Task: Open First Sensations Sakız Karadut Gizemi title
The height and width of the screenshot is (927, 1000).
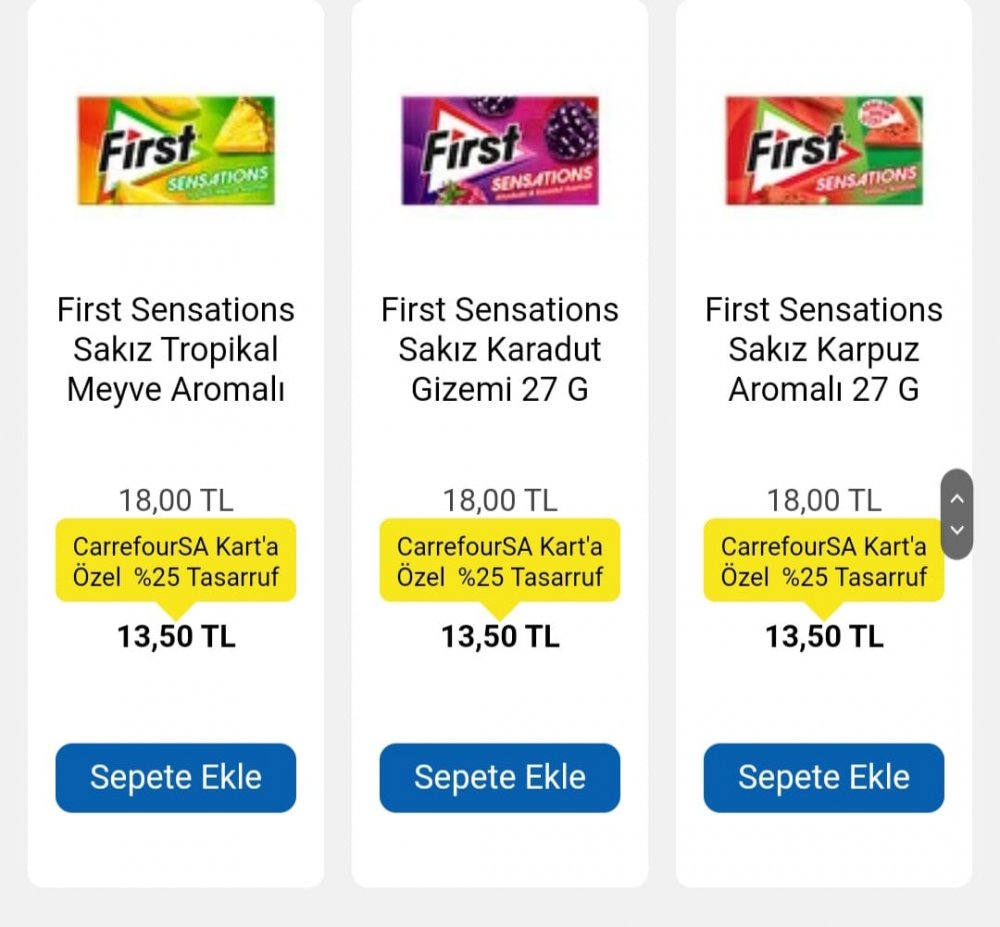Action: [500, 349]
